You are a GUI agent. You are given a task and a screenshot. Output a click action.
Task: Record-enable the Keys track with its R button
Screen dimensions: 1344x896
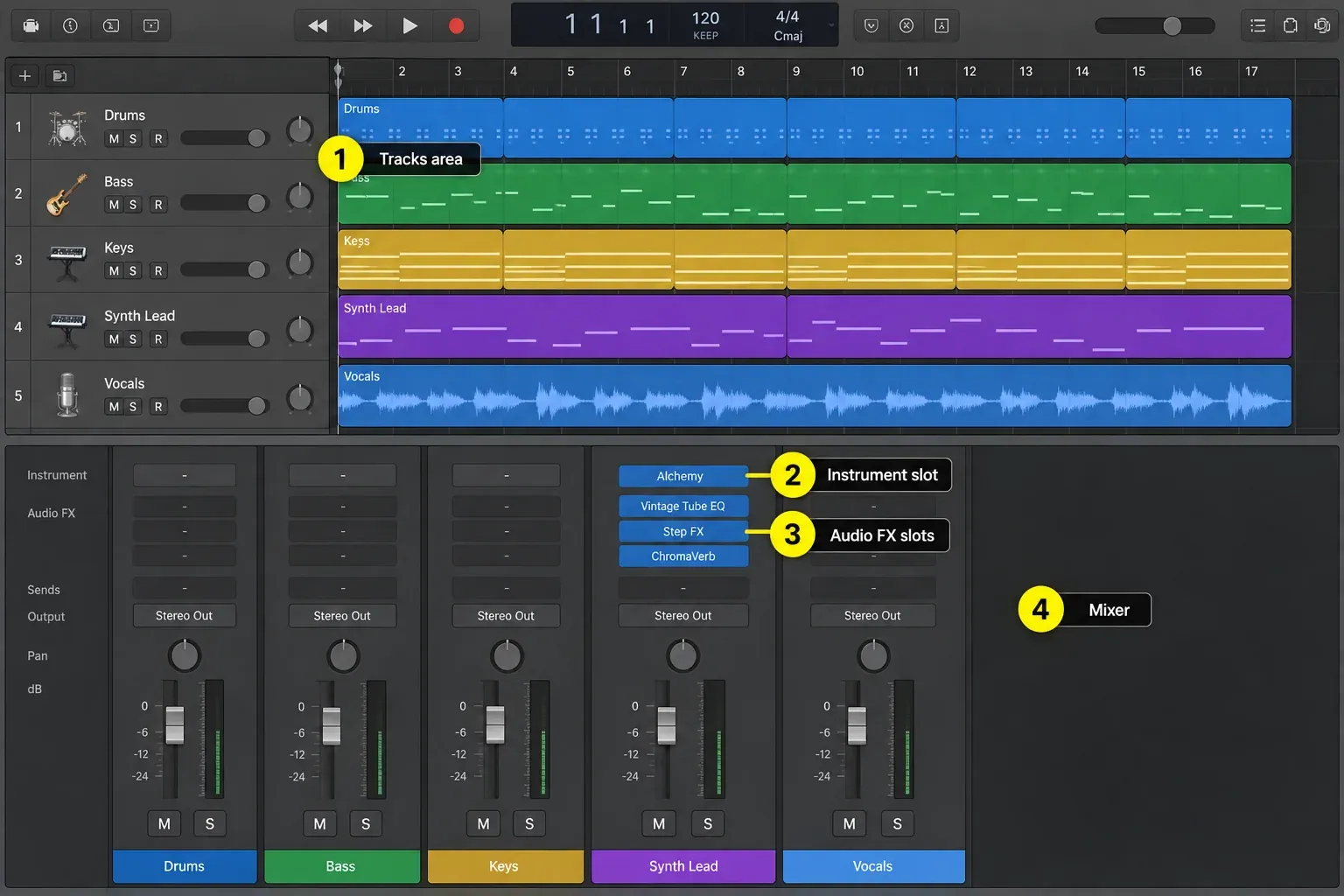tap(158, 271)
